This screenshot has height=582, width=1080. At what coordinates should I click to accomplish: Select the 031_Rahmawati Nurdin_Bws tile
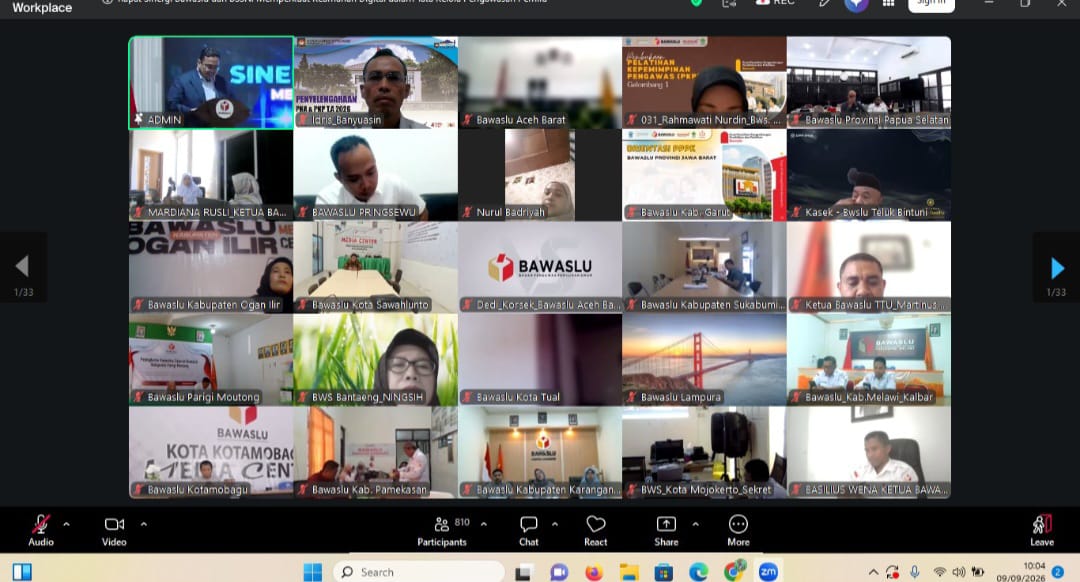[704, 83]
